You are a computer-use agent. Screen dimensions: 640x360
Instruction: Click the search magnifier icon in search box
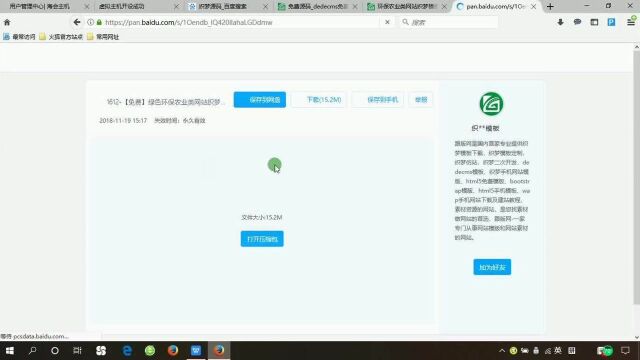click(405, 22)
